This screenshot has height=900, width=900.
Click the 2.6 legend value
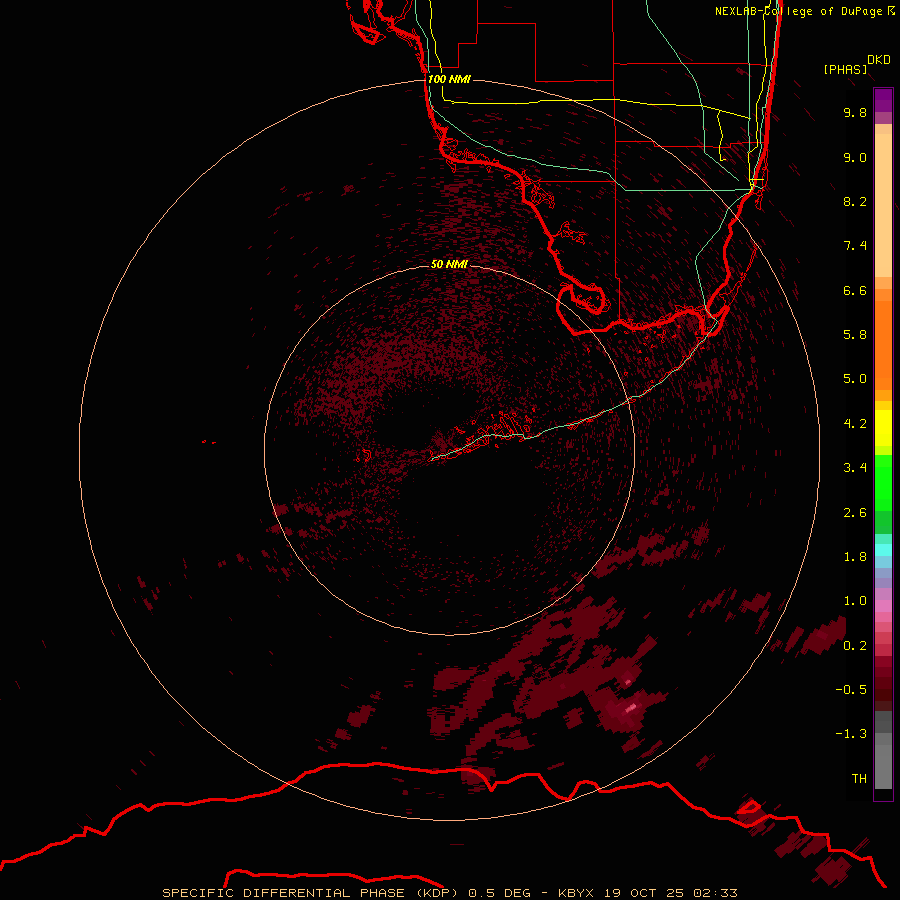tap(855, 513)
